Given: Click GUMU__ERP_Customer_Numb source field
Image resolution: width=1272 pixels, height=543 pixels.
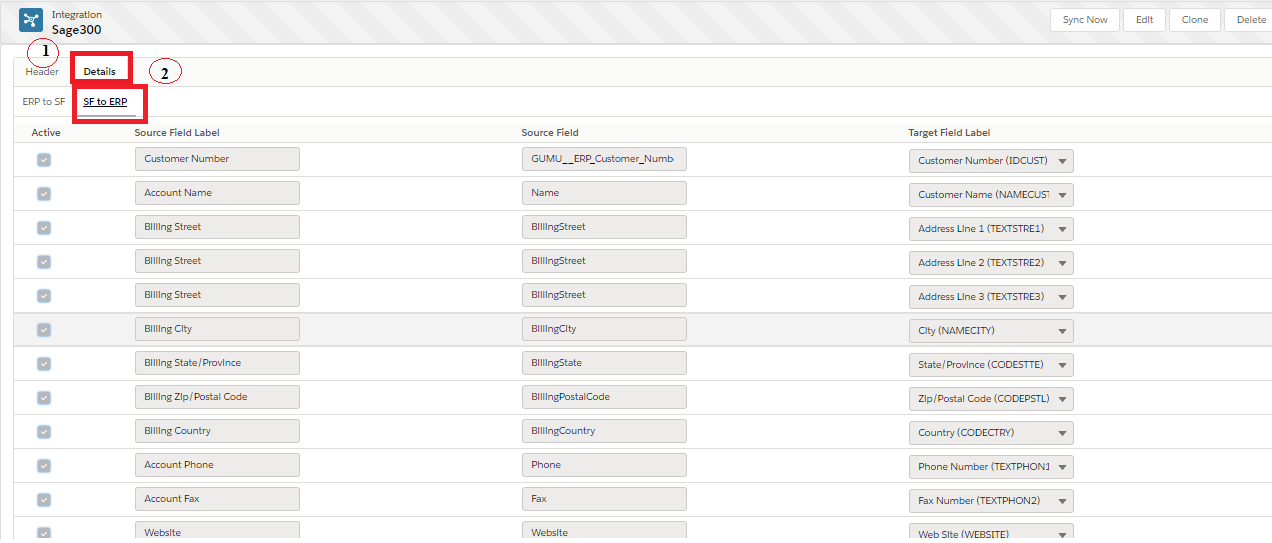Looking at the screenshot, I should pyautogui.click(x=604, y=159).
